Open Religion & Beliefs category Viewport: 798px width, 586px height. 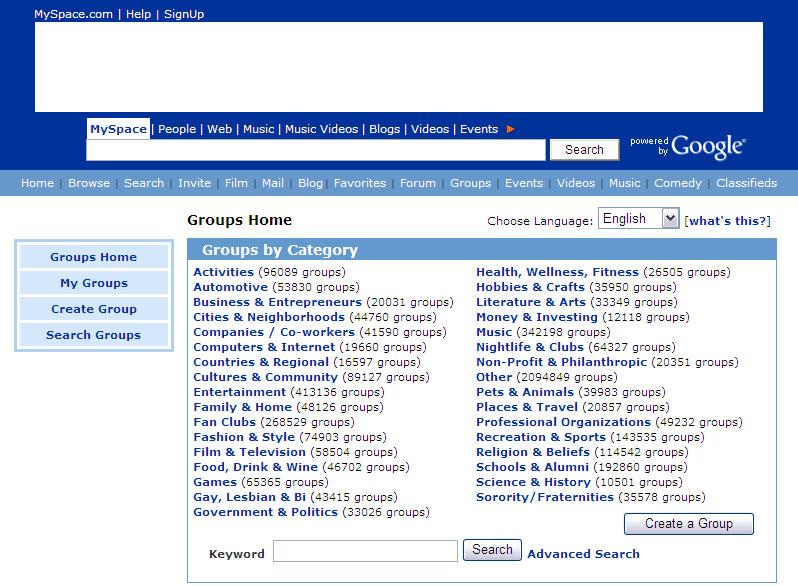[x=533, y=452]
